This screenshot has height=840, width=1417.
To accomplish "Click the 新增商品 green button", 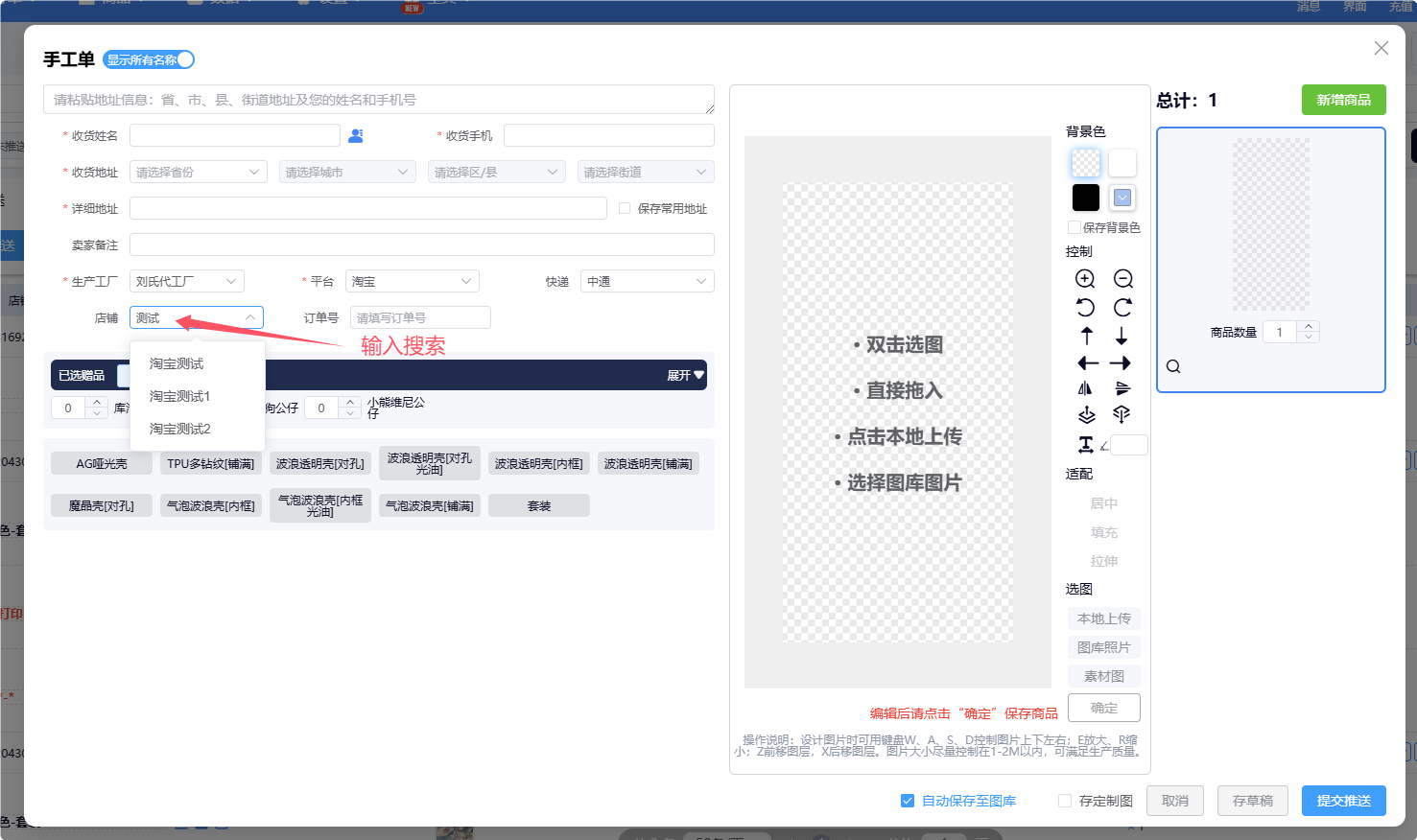I will click(x=1343, y=99).
